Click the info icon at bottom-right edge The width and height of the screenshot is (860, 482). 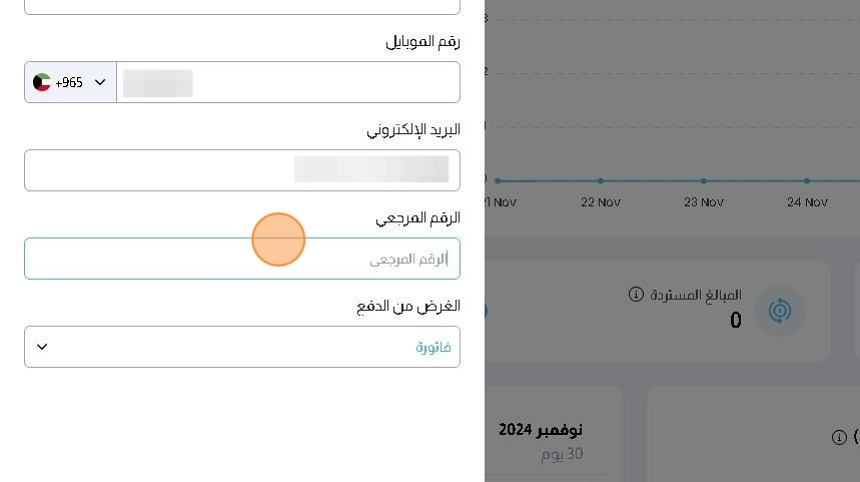tap(839, 437)
